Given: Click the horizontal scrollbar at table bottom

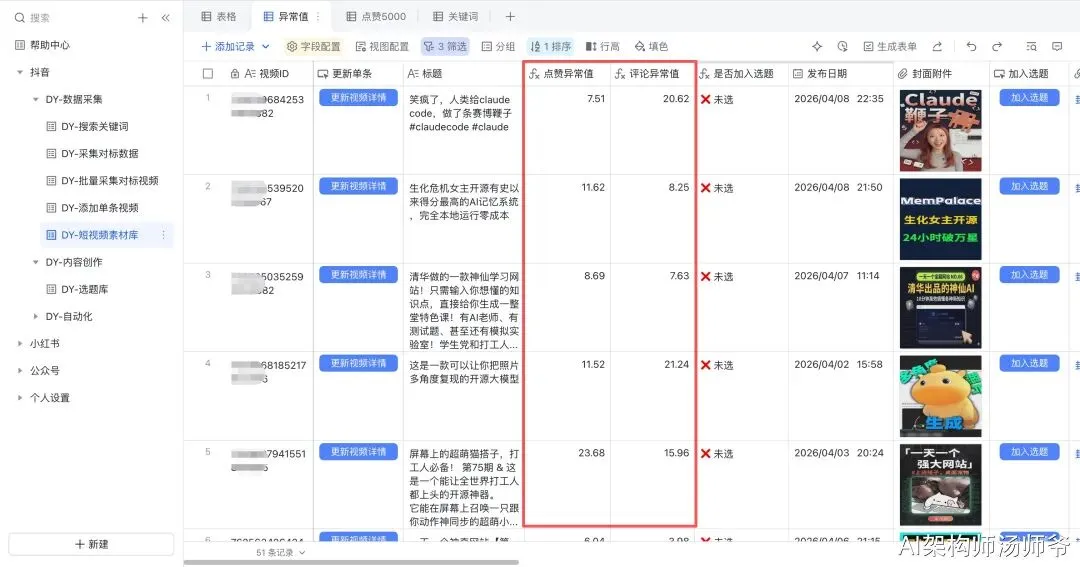Looking at the screenshot, I should [351, 563].
